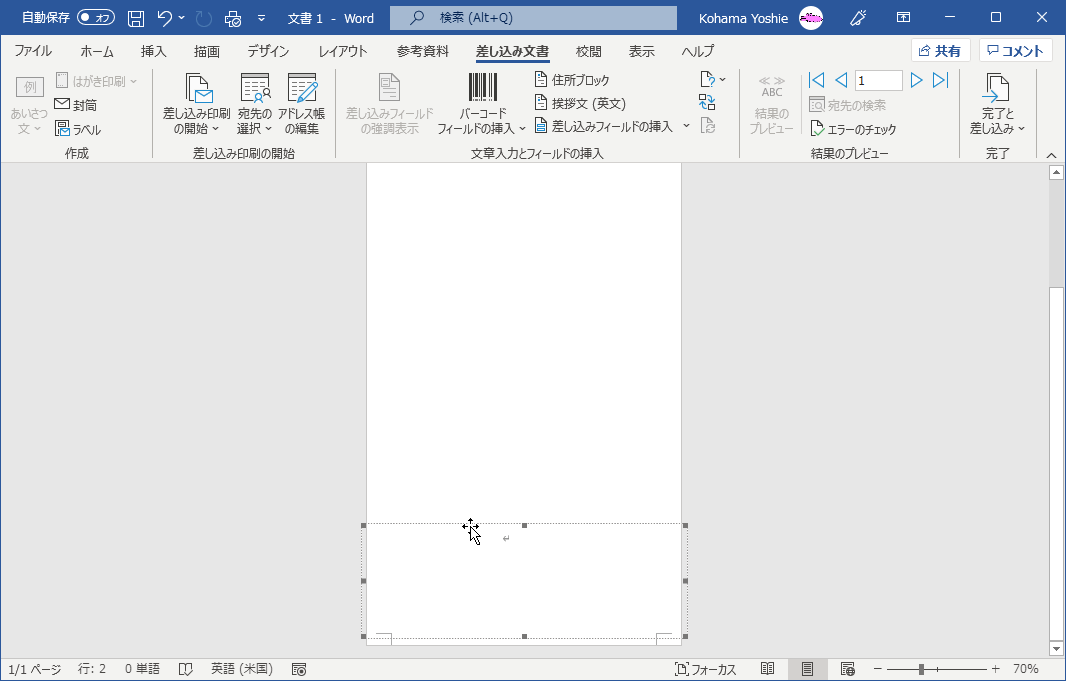Expand the 差し込みフィールドの挿入 dropdown arrow
This screenshot has height=681, width=1066.
tap(686, 126)
